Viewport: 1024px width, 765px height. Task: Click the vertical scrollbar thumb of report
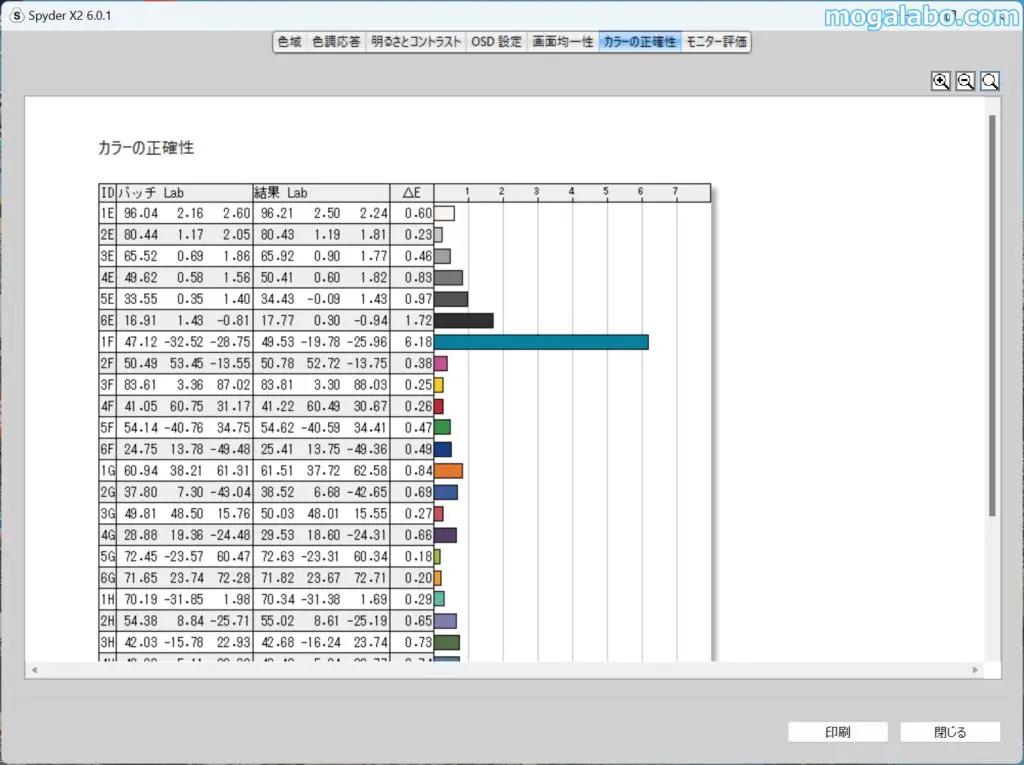(991, 315)
